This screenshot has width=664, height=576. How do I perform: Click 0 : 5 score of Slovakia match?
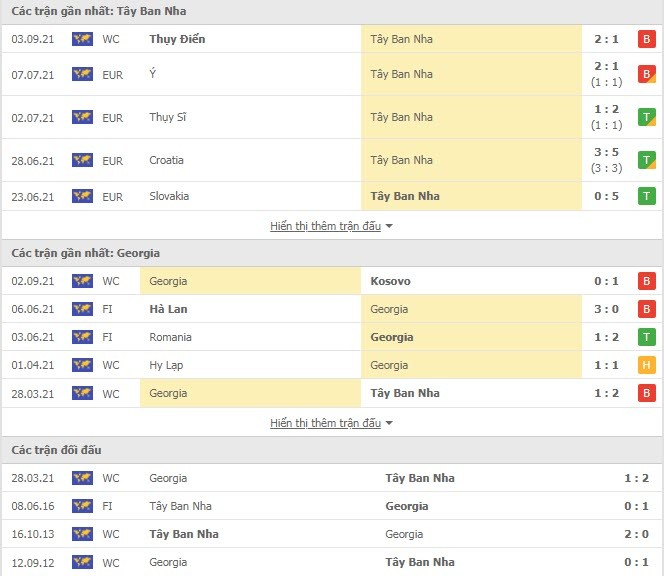coord(606,196)
